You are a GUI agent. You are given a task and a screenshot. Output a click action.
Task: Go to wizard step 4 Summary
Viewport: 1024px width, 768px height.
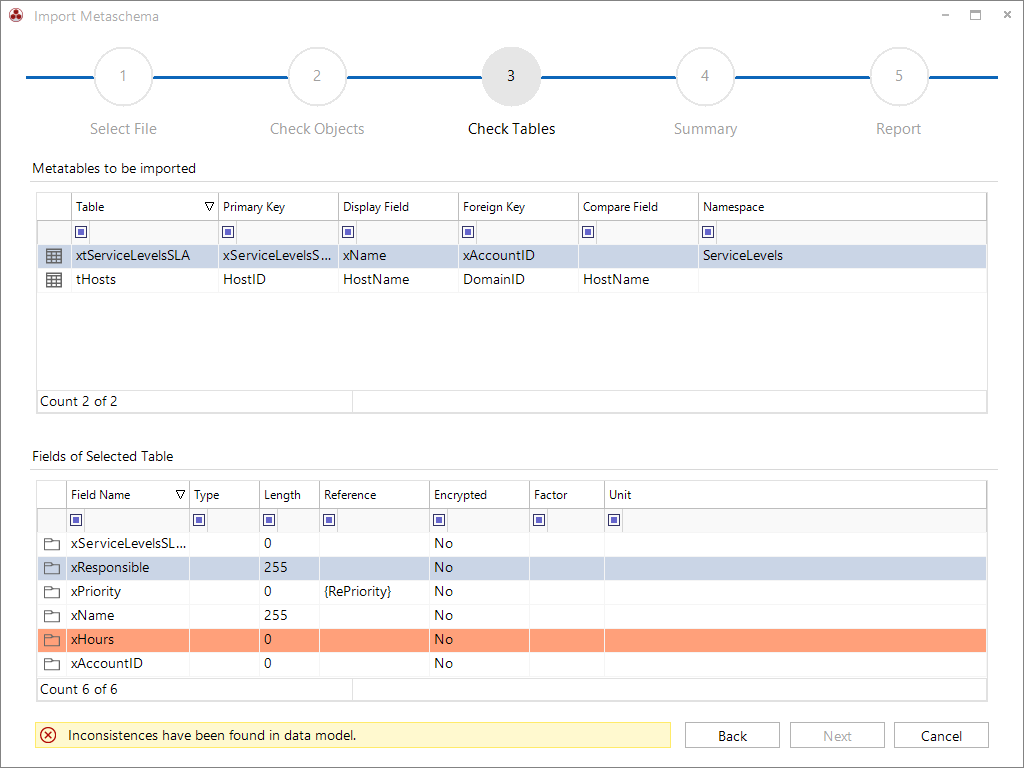point(705,76)
